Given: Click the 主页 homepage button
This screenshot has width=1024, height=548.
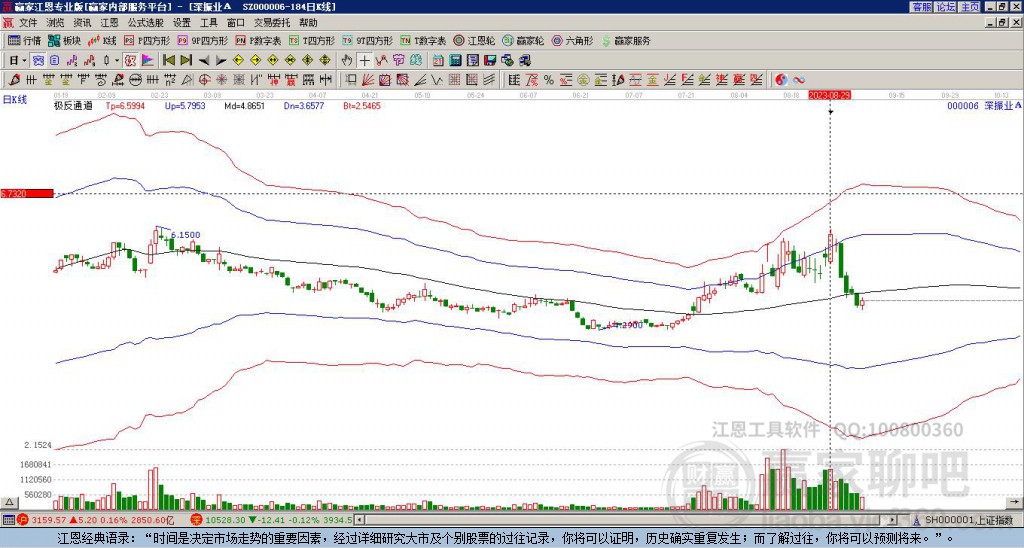Looking at the screenshot, I should coord(969,7).
